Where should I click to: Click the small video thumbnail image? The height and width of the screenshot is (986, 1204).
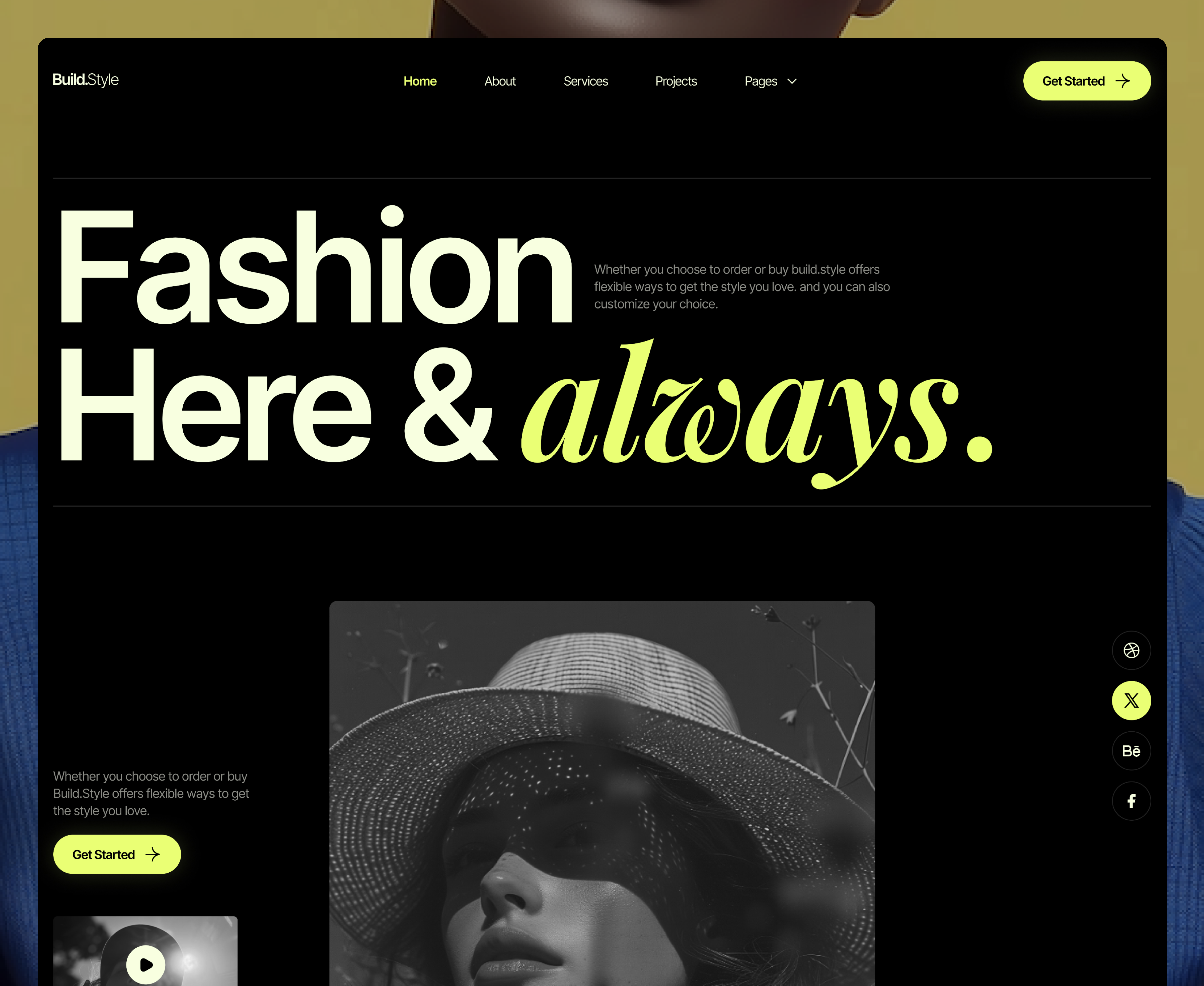145,951
